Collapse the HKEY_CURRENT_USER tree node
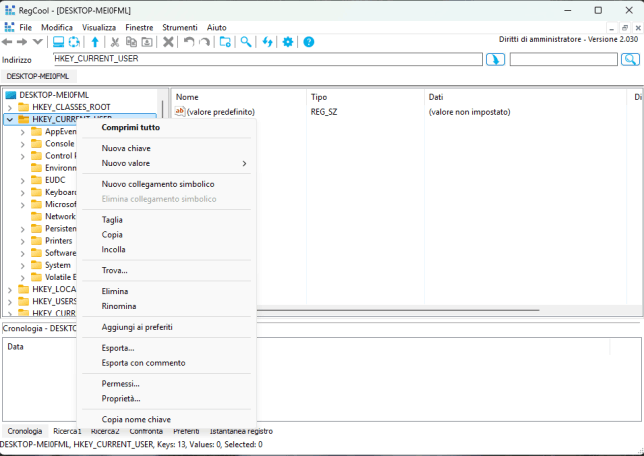The height and width of the screenshot is (456, 644). point(10,119)
